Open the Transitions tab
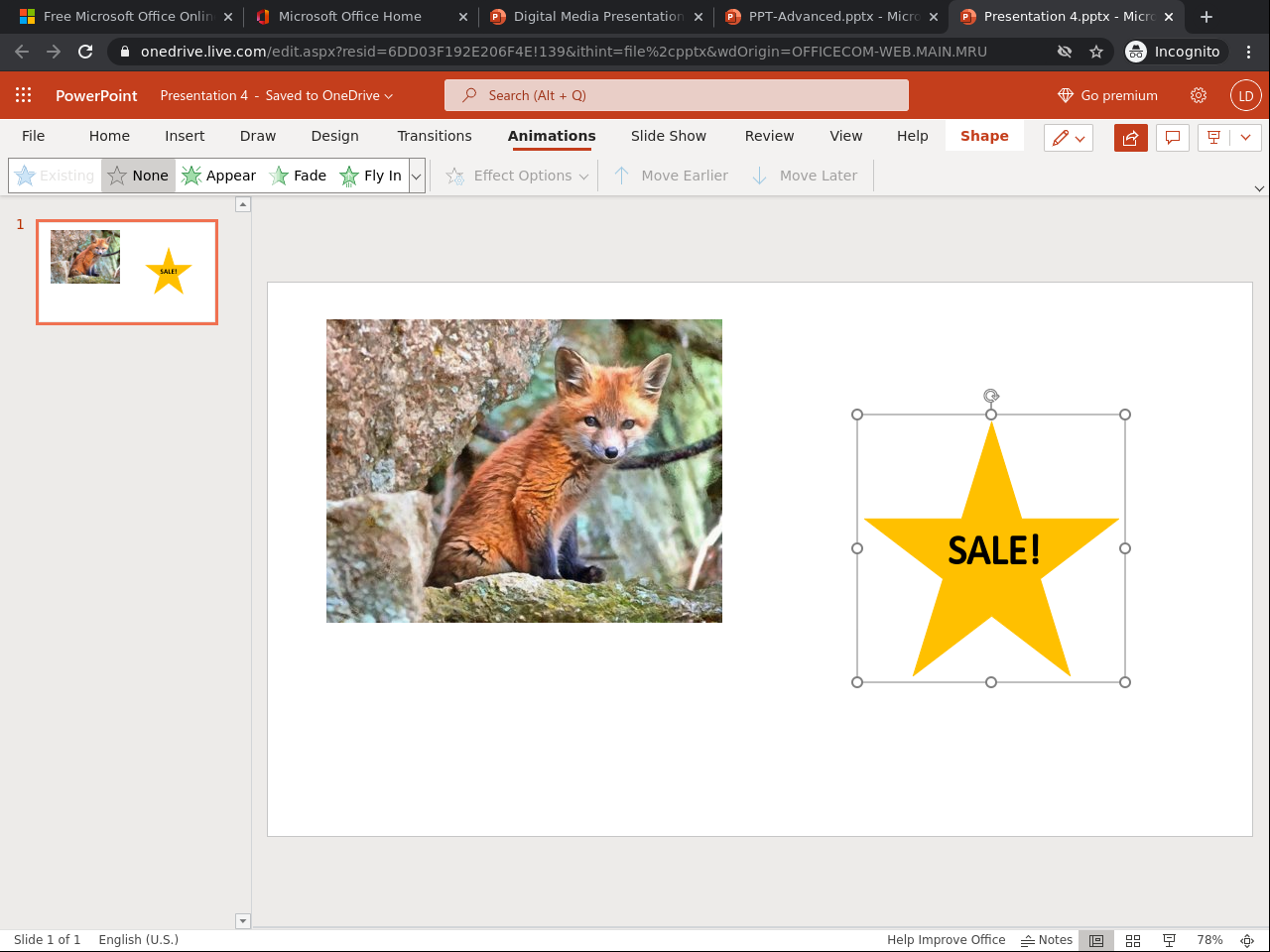This screenshot has height=952, width=1270. click(x=434, y=136)
